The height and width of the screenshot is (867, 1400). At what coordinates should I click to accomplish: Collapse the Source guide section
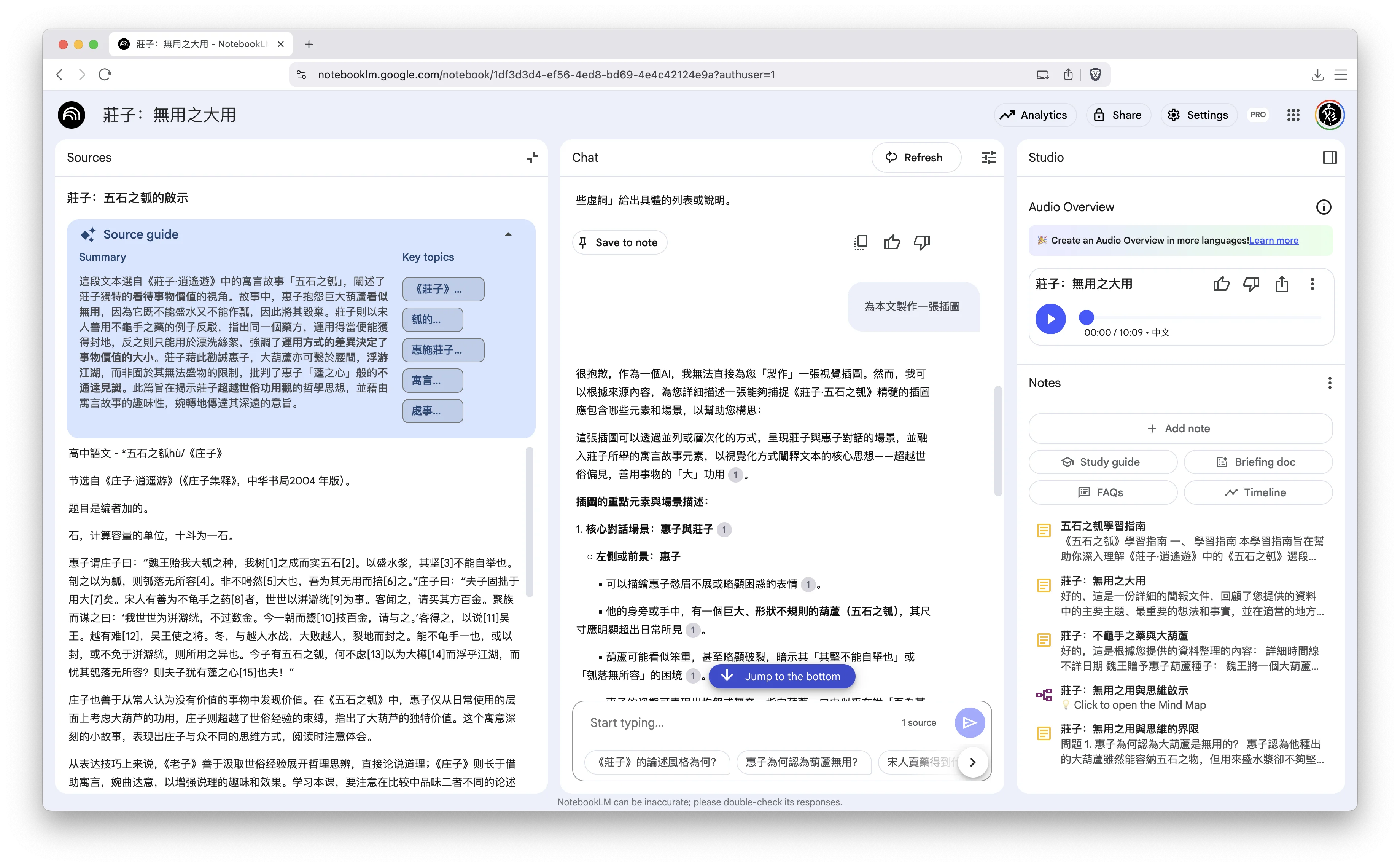pos(508,234)
